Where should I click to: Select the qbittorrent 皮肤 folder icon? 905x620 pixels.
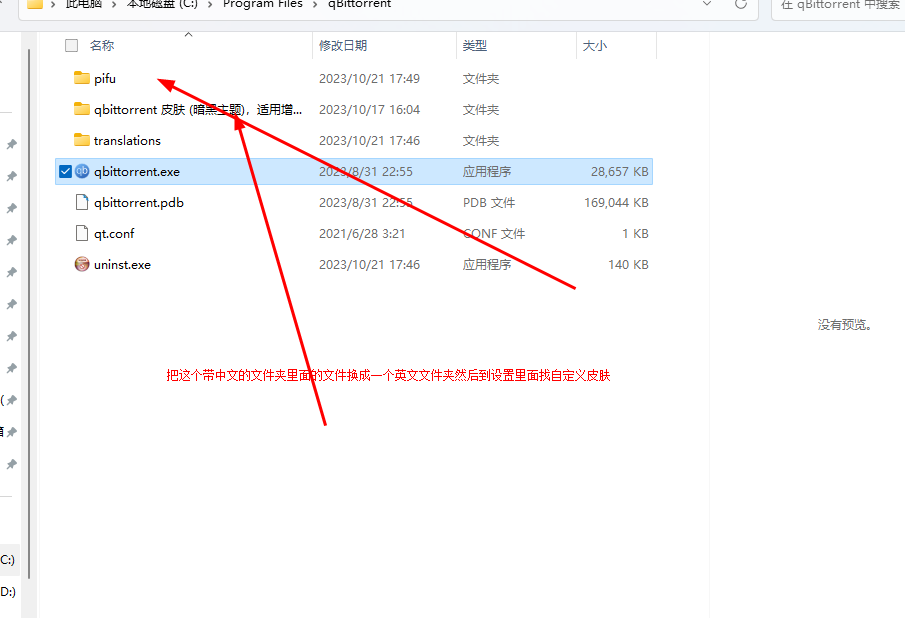click(82, 110)
